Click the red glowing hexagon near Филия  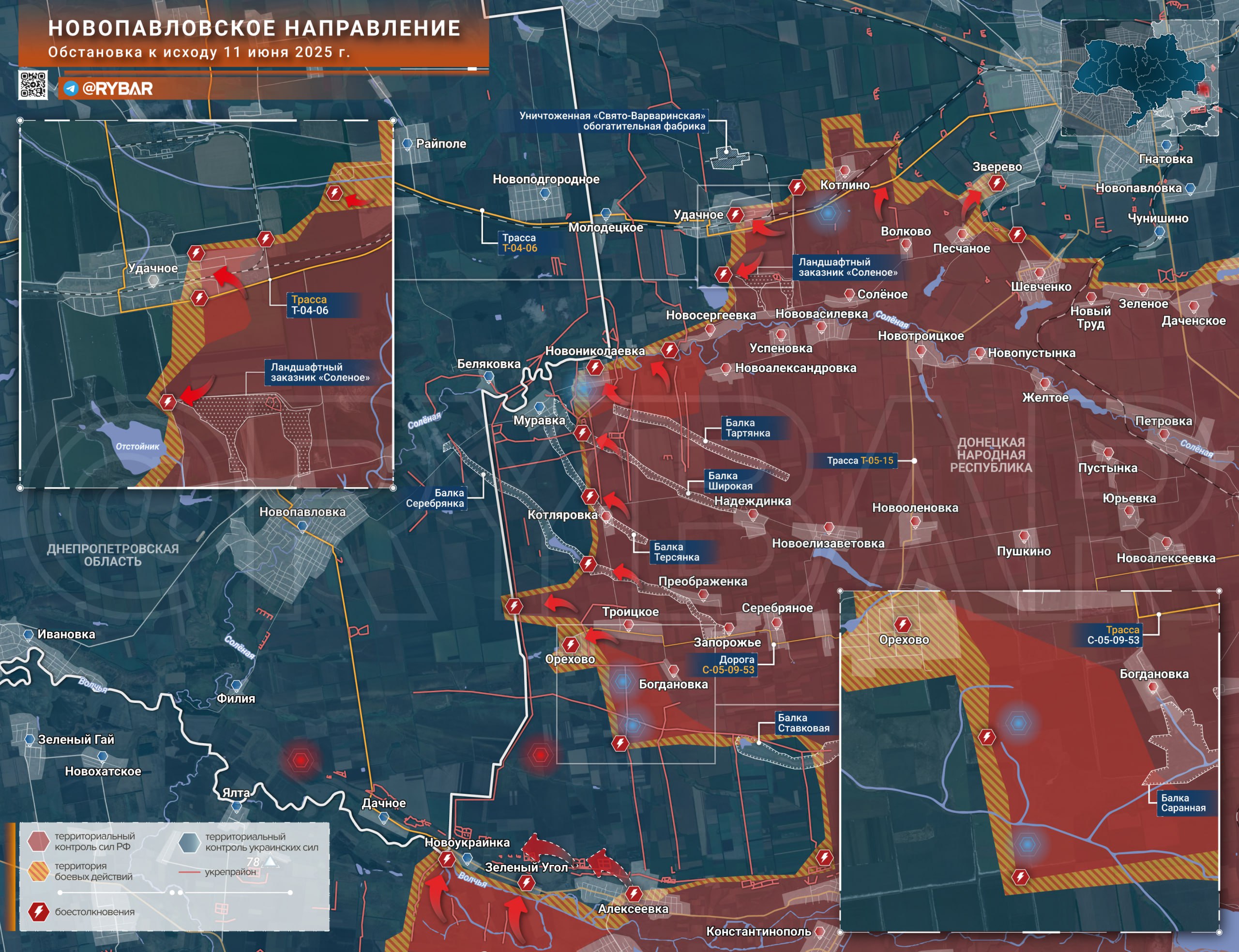point(300,759)
